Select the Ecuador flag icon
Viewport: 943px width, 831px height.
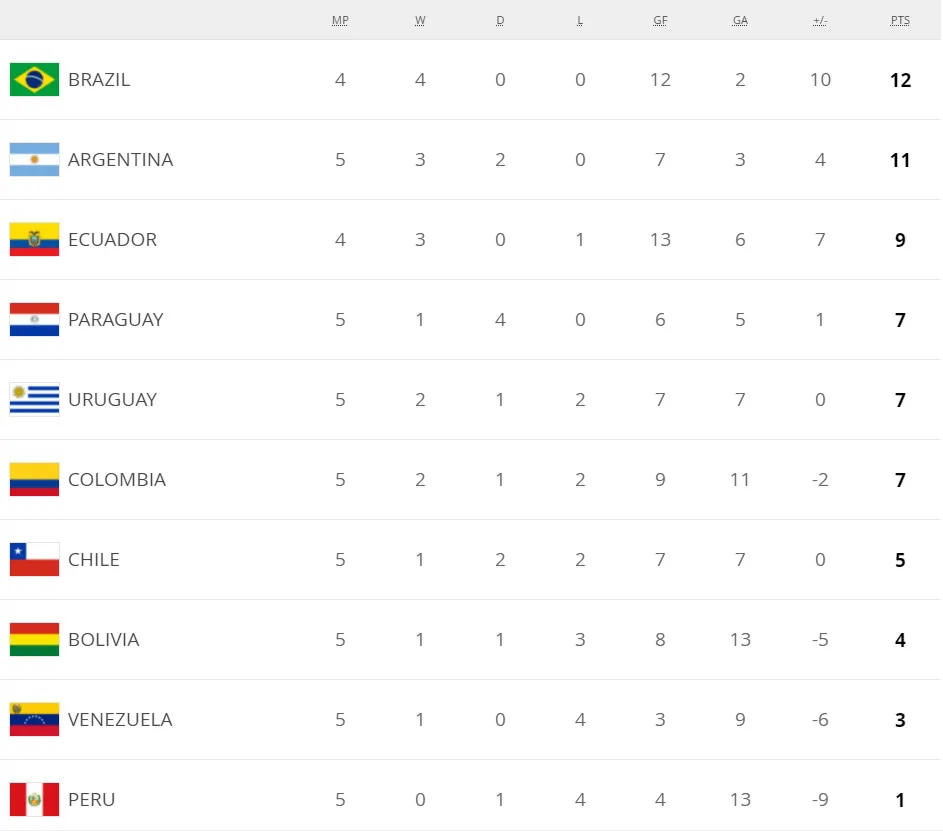(34, 239)
